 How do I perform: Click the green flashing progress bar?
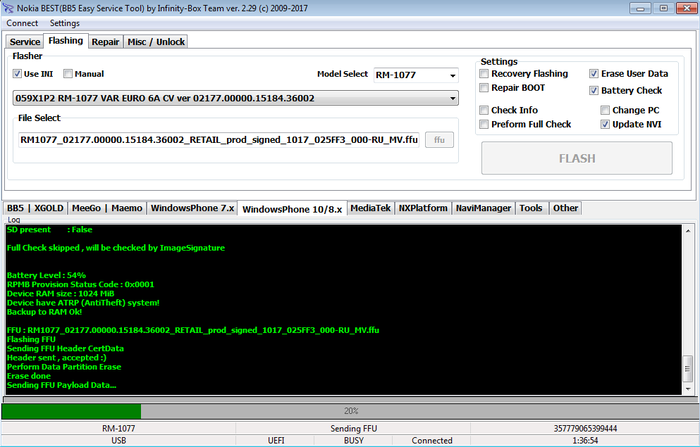click(72, 411)
